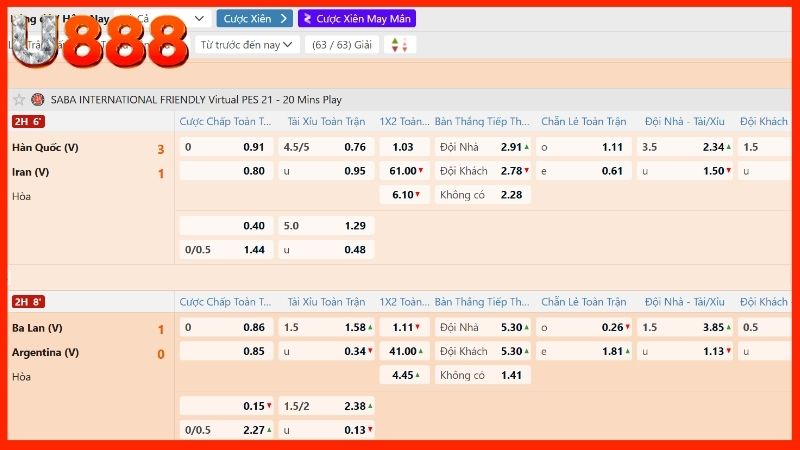Choose Không có next goal 2.28
The width and height of the screenshot is (800, 450).
(x=483, y=195)
